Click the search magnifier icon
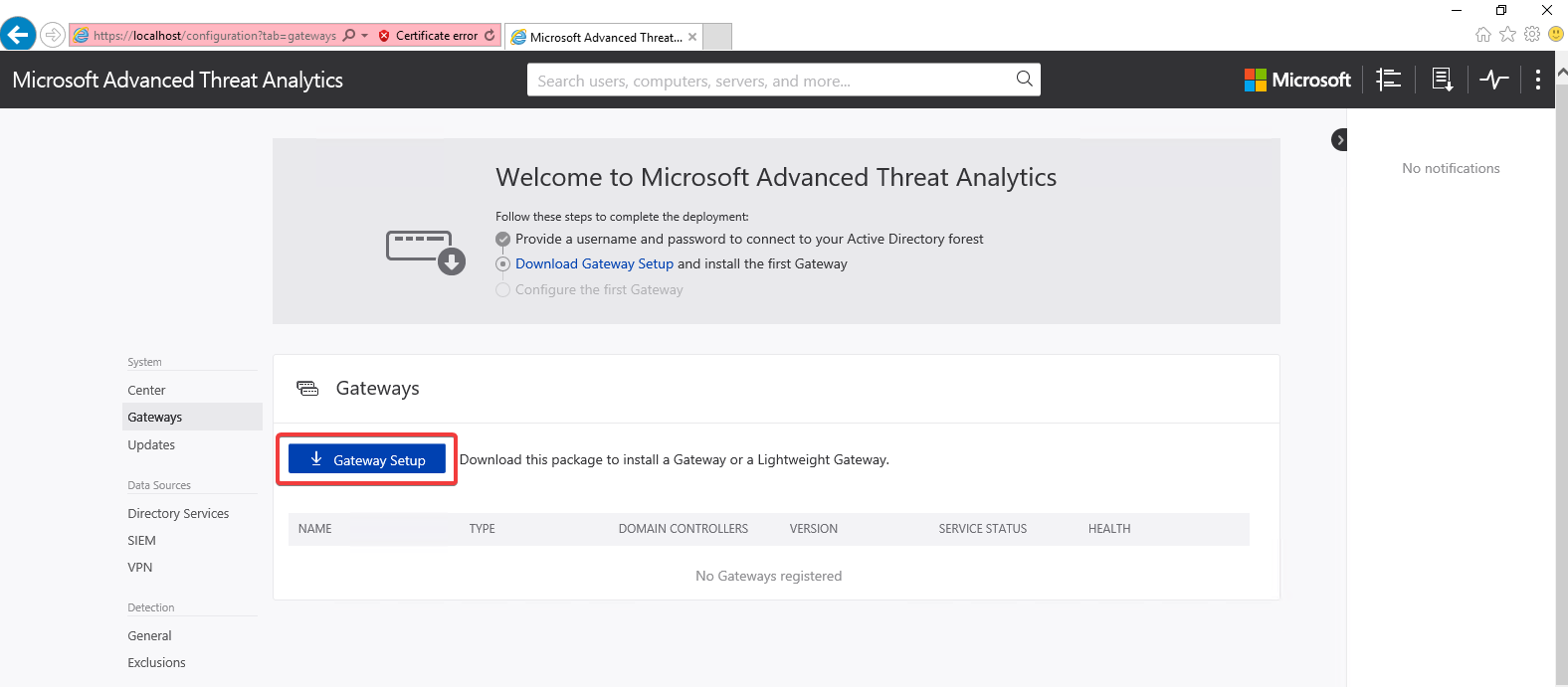1568x687 pixels. (x=1024, y=80)
